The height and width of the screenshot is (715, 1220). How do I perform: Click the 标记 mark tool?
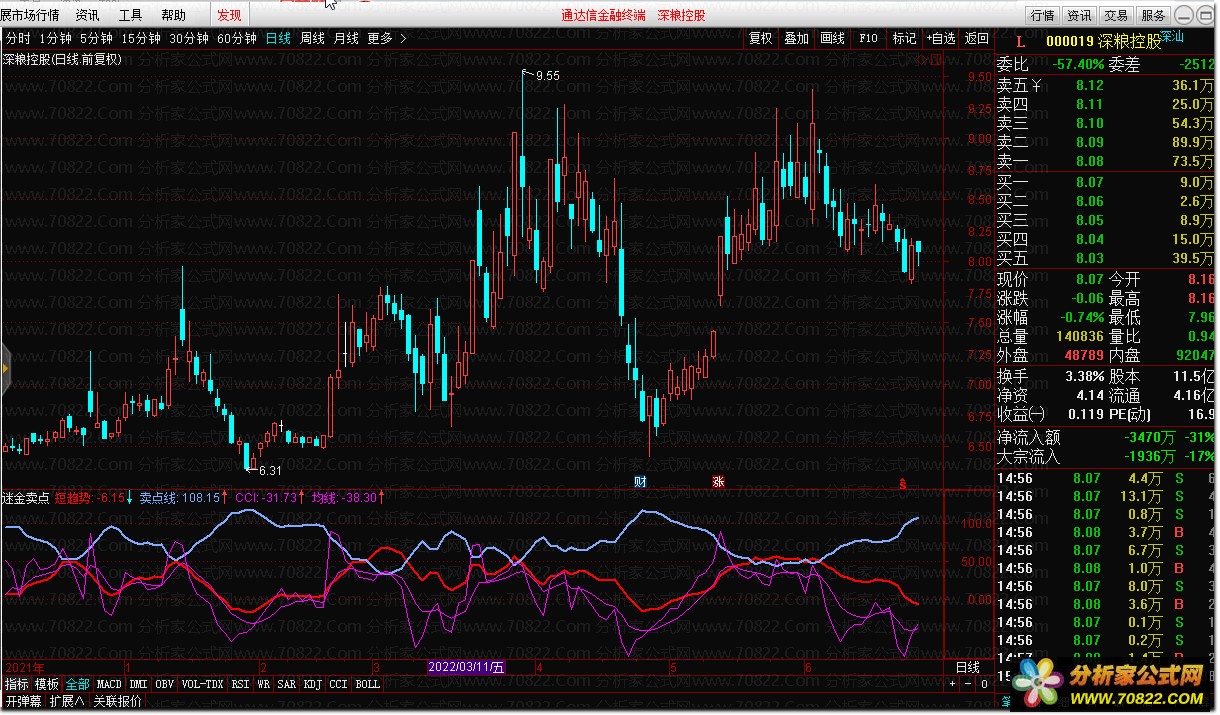coord(904,38)
